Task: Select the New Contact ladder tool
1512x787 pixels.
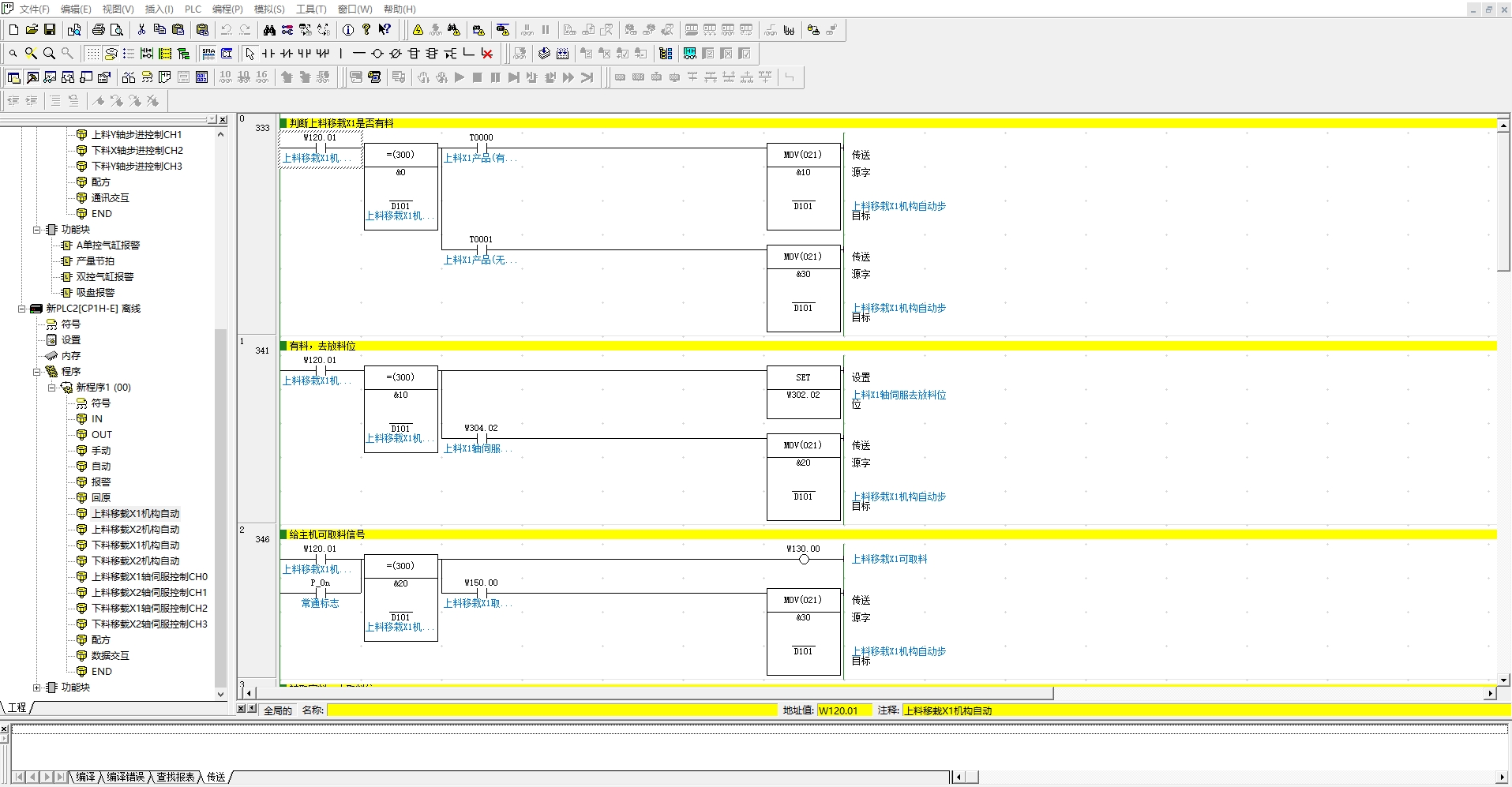Action: pyautogui.click(x=268, y=54)
